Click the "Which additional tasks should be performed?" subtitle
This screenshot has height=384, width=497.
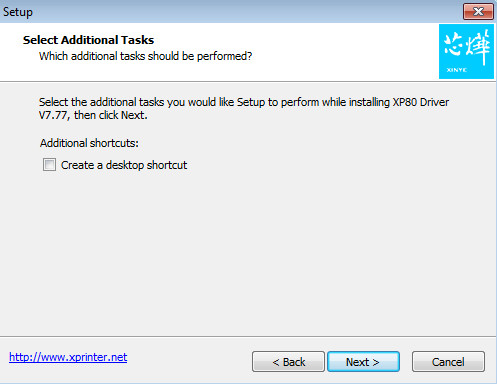click(x=145, y=56)
